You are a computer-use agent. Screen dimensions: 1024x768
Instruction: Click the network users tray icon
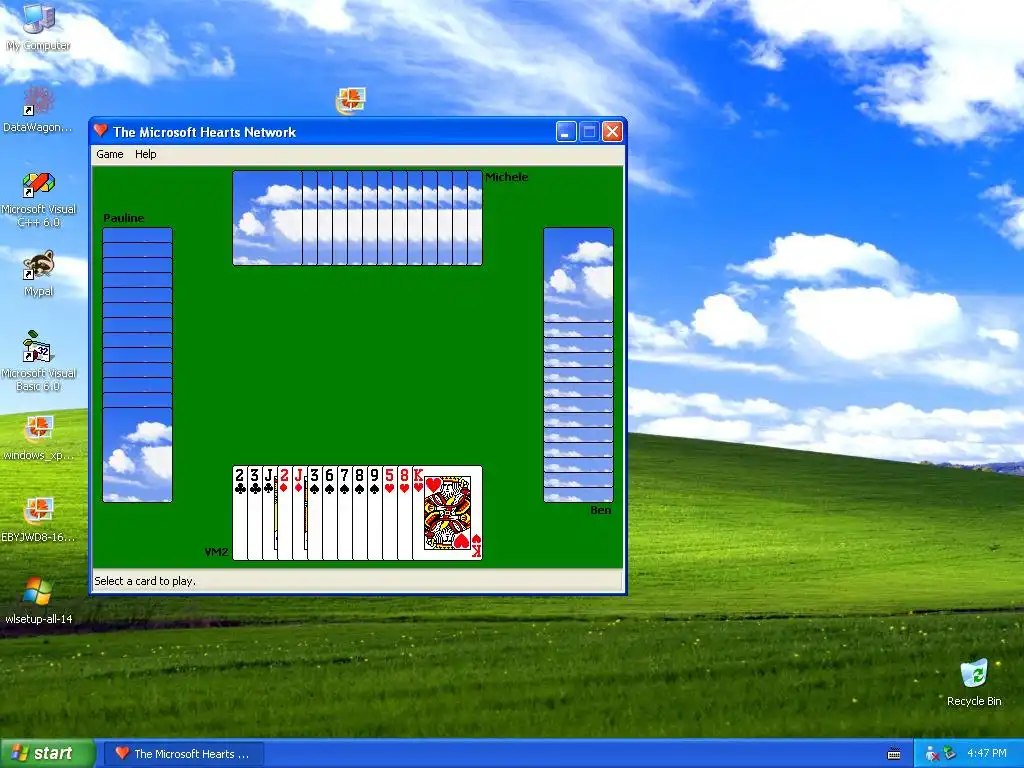[932, 754]
